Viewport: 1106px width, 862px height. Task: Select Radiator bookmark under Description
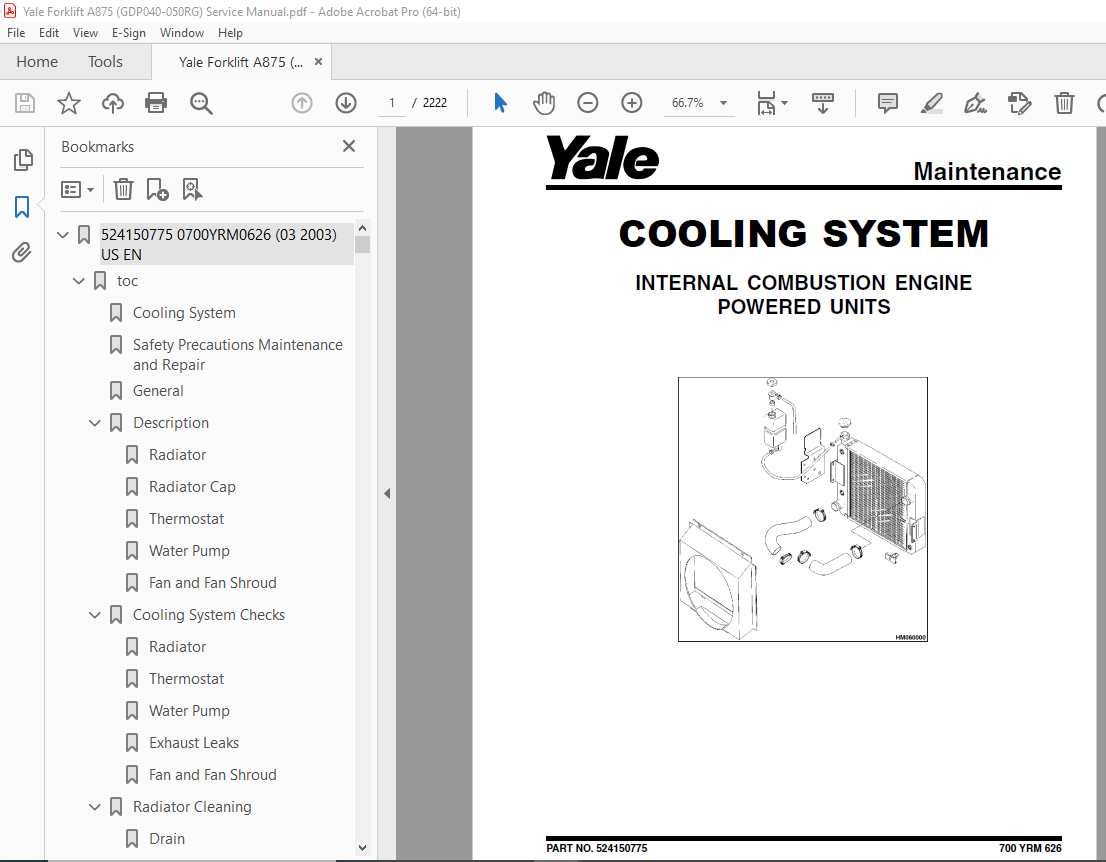click(x=177, y=455)
